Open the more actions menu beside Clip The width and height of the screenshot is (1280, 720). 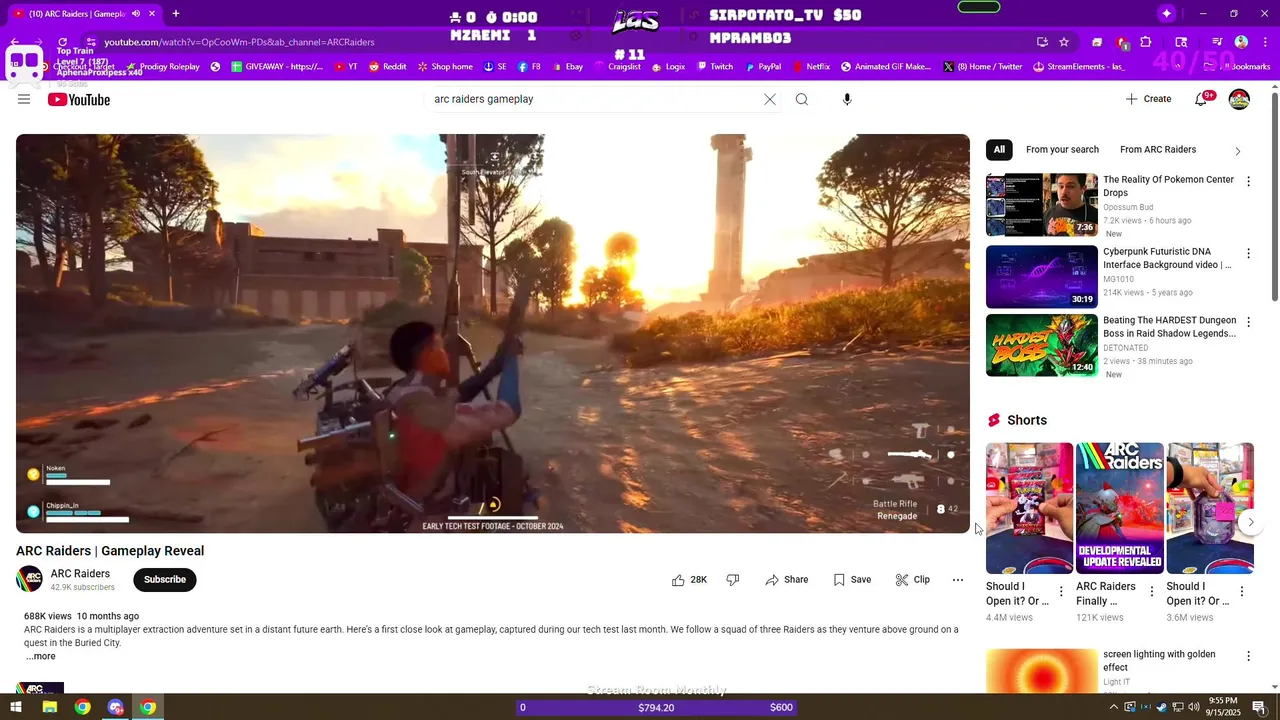[x=957, y=580]
